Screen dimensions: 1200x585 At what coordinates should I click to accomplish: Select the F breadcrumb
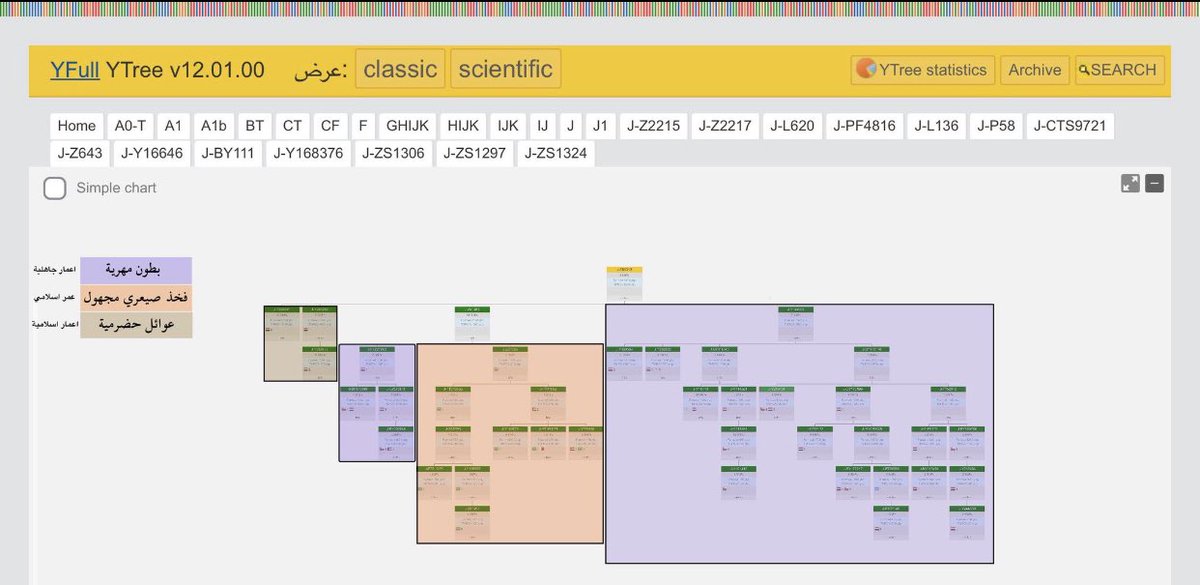click(363, 126)
